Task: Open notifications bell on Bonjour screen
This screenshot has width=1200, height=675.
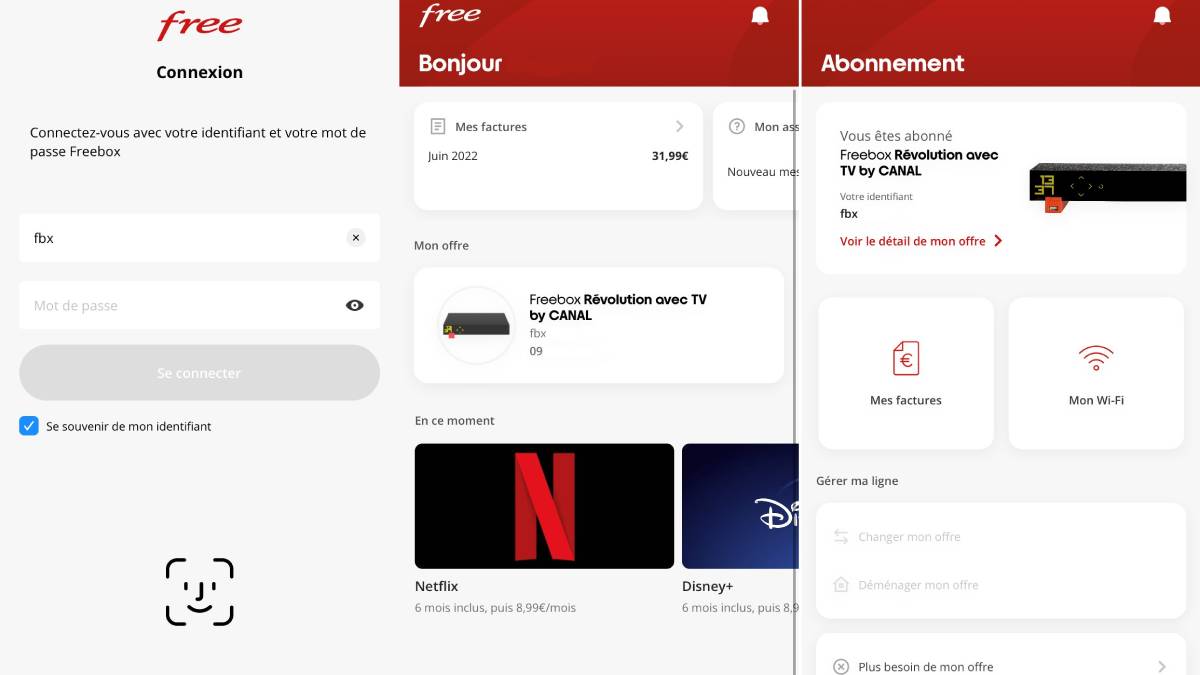Action: click(760, 16)
